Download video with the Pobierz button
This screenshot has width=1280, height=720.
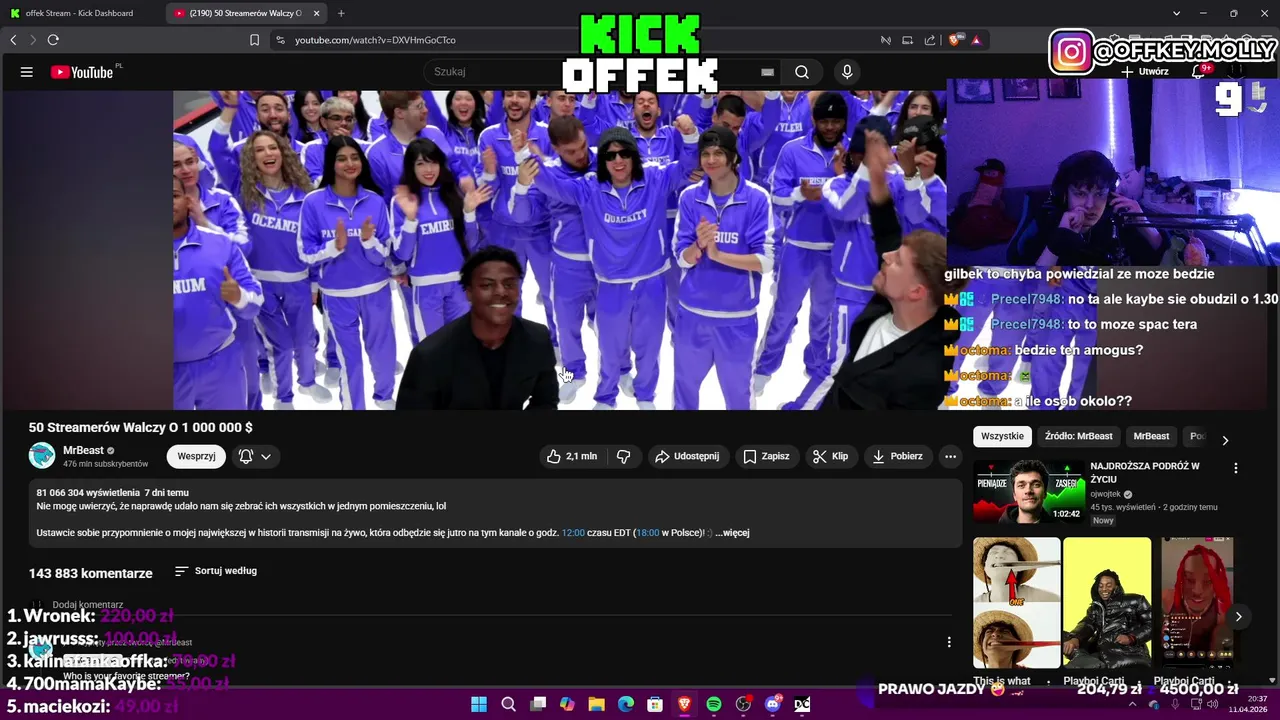pos(897,456)
